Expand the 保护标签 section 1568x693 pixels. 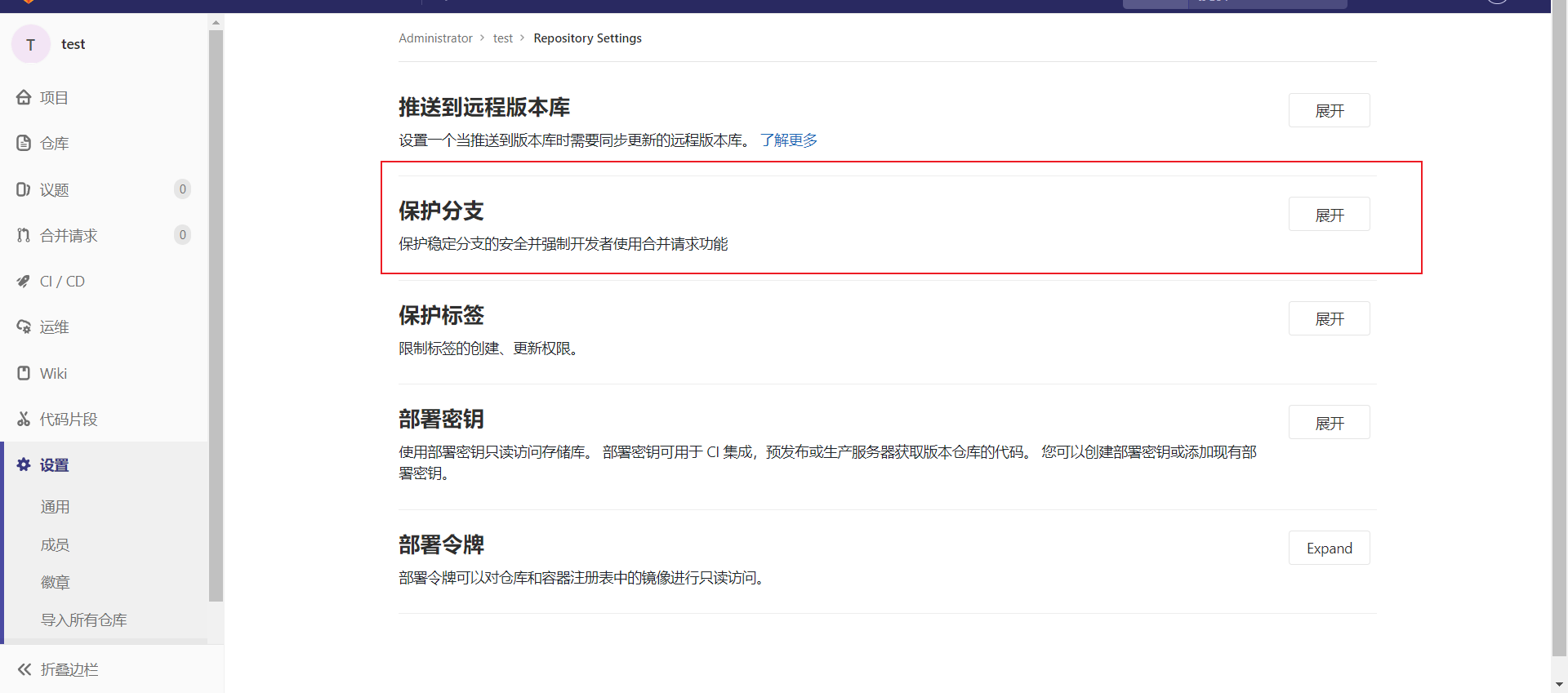[1329, 318]
